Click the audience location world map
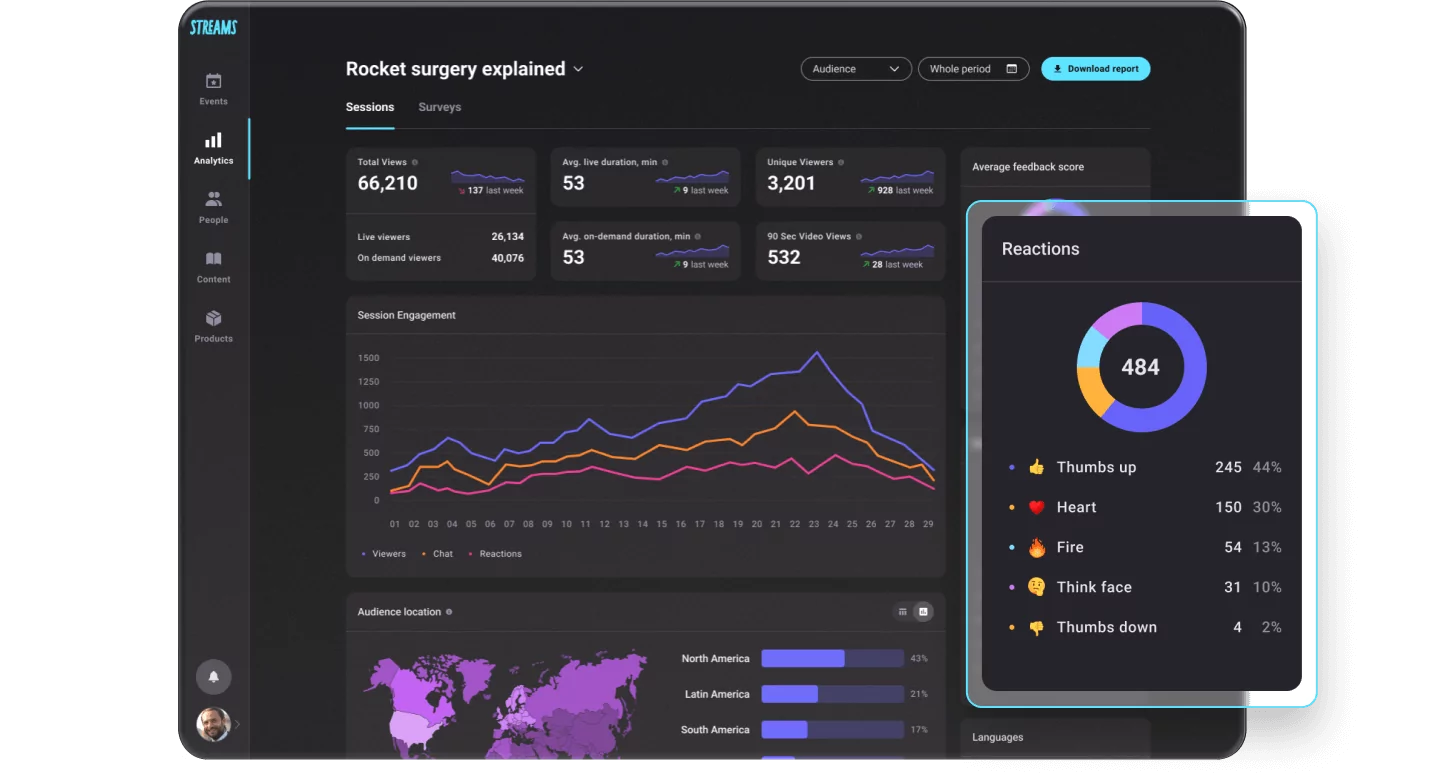The image size is (1456, 780). click(504, 705)
